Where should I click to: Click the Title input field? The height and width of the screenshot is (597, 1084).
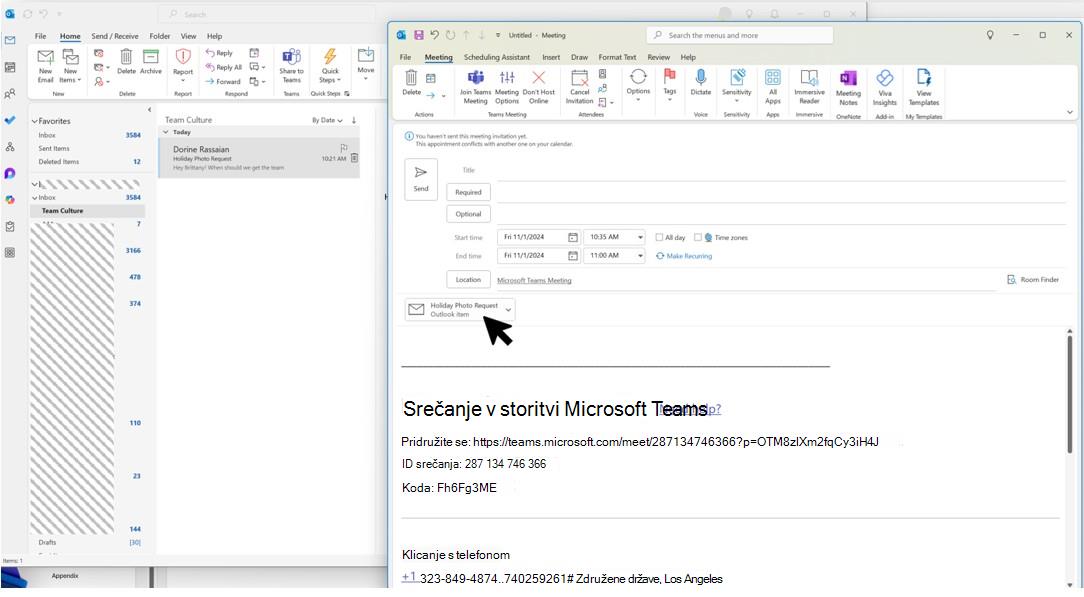(781, 170)
